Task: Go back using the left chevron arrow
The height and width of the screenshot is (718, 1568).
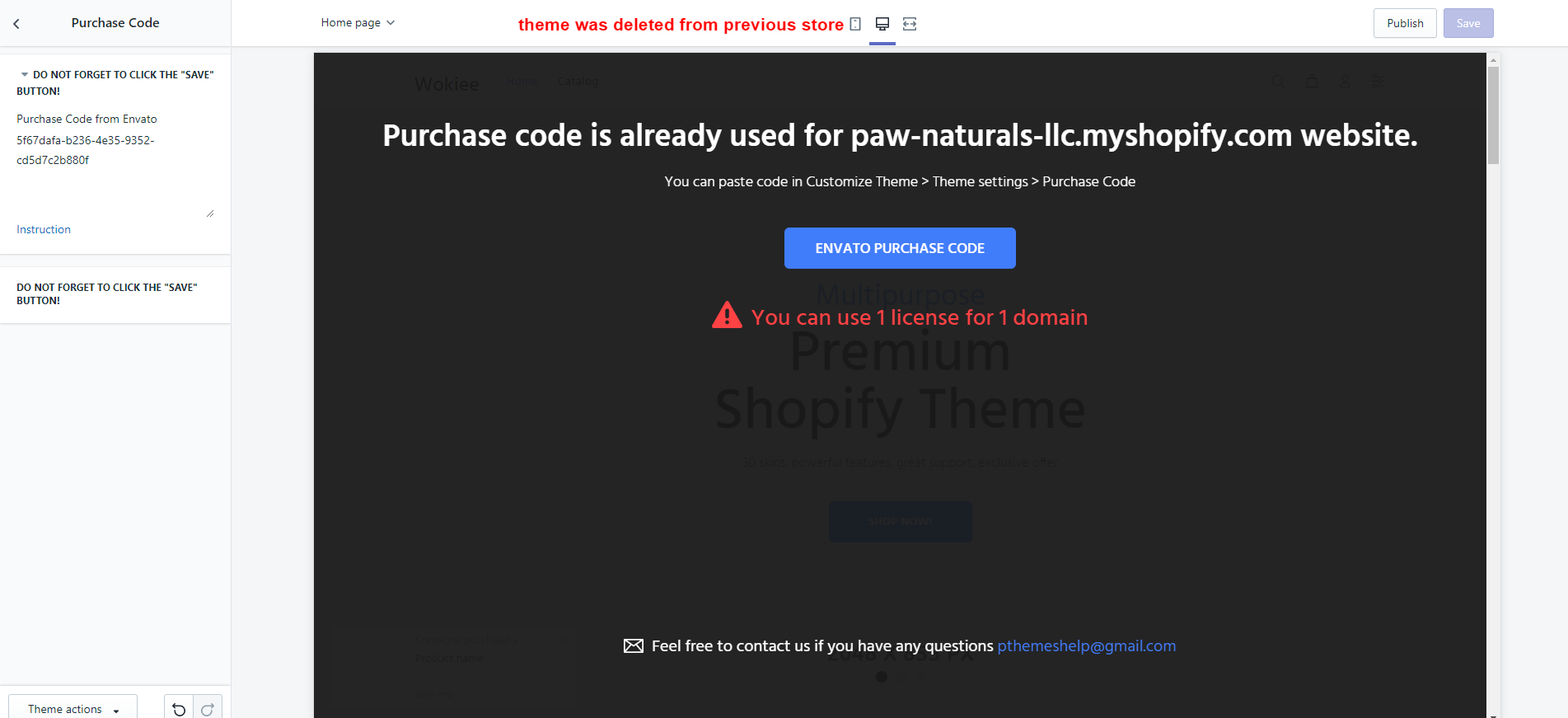Action: 16,24
